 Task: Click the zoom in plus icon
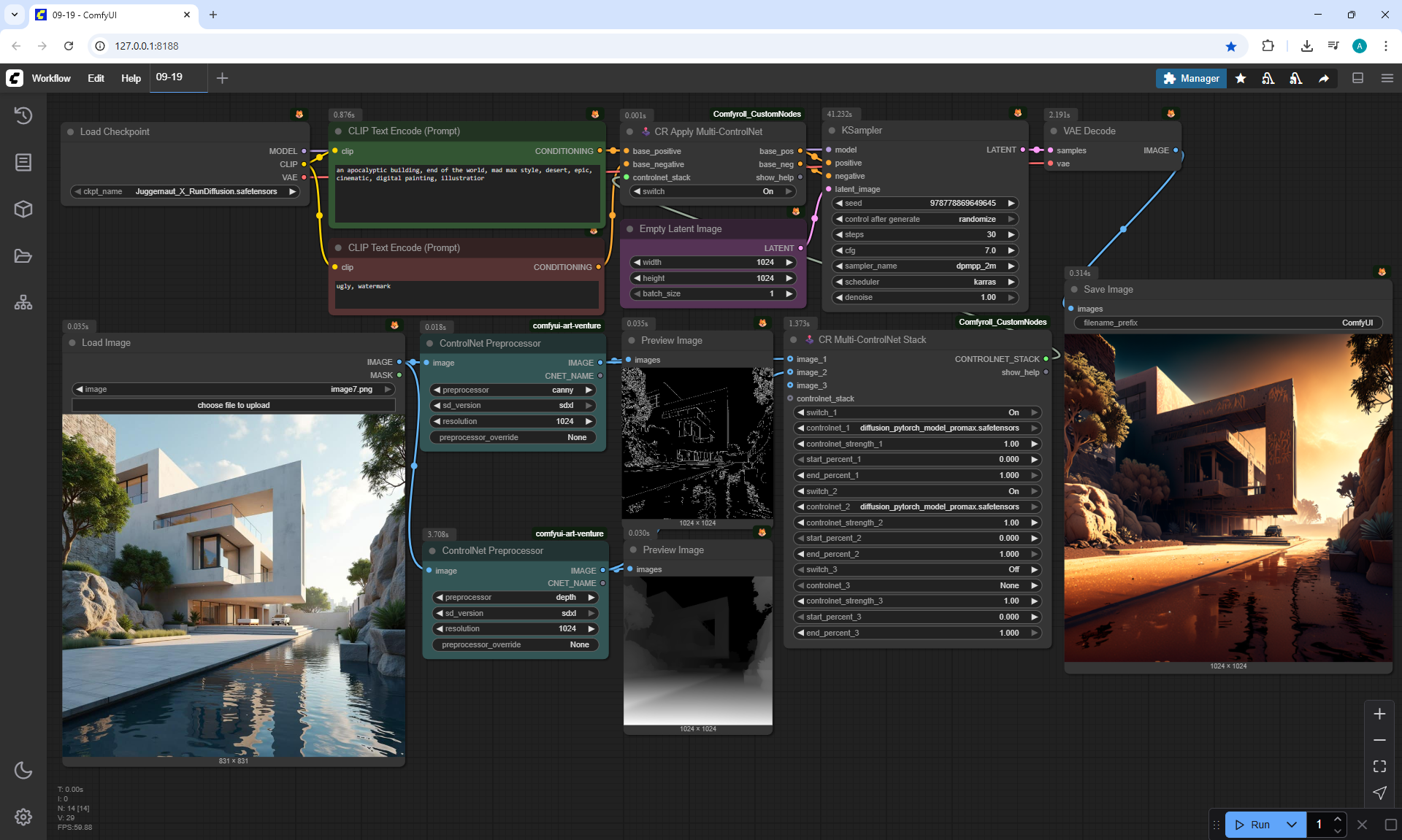pos(1379,714)
